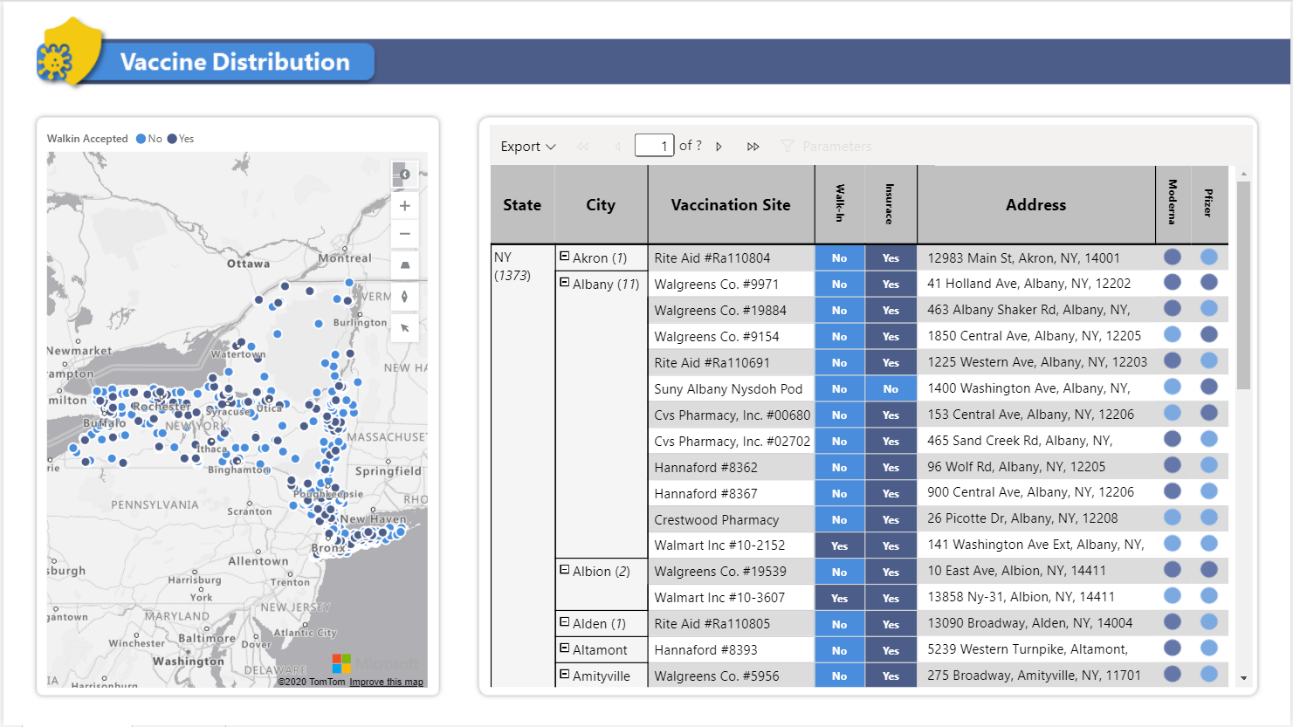Click the page number input field

655,146
